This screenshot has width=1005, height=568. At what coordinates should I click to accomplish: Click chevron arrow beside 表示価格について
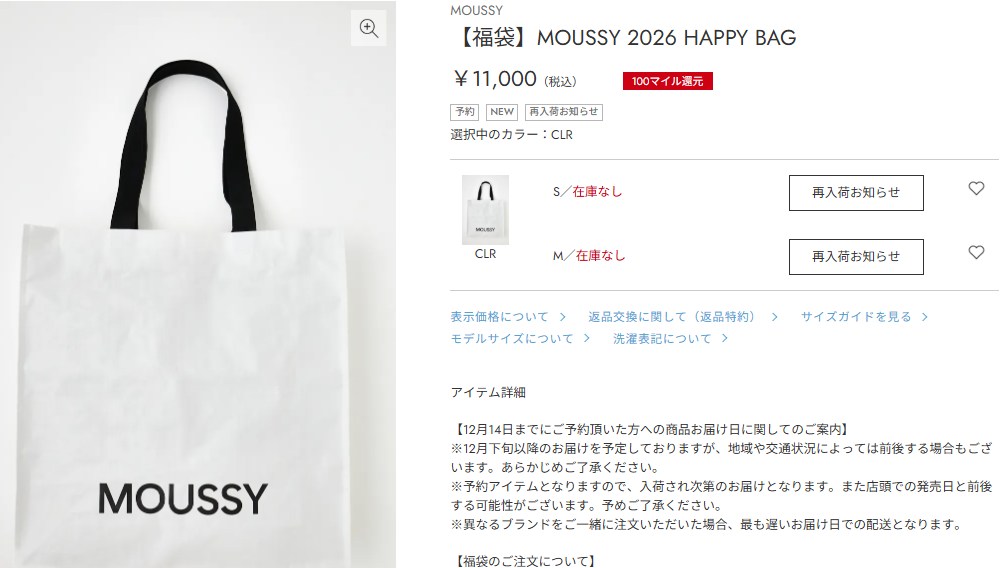(x=562, y=317)
